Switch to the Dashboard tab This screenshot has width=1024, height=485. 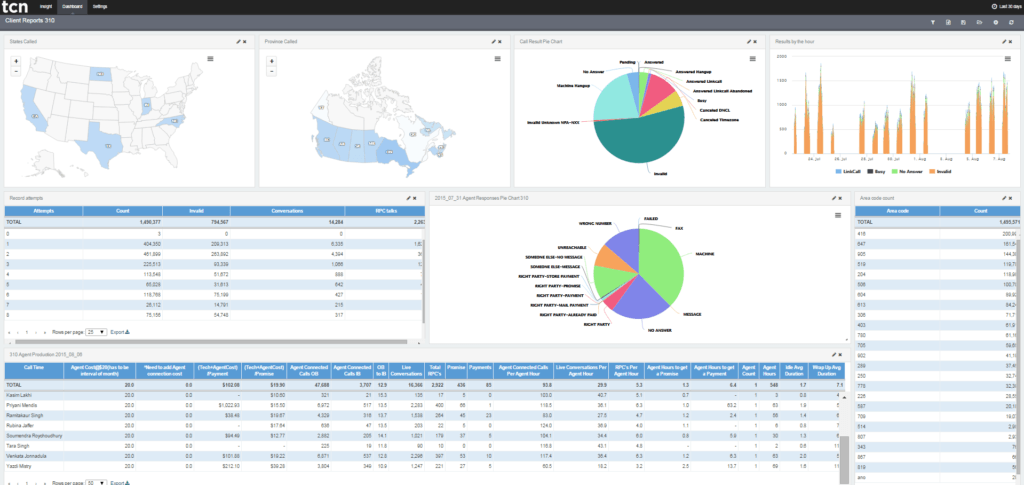tap(72, 6)
